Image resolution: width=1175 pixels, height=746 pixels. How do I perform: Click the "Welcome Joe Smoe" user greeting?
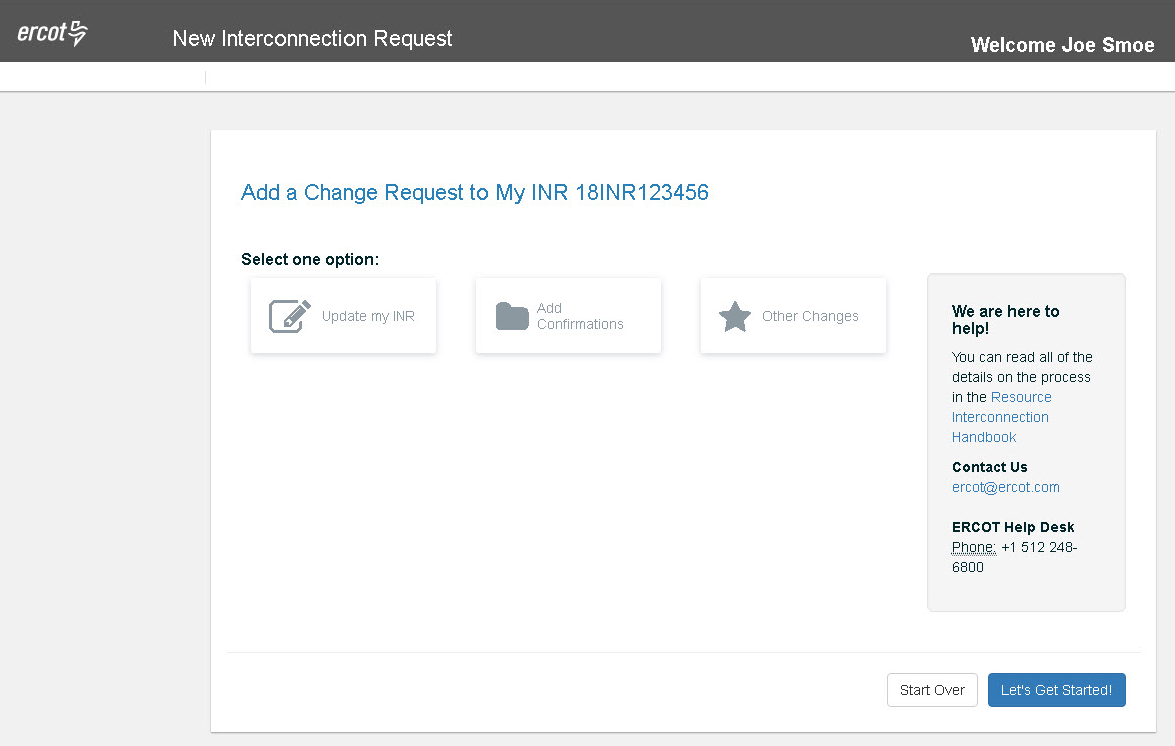[1062, 45]
